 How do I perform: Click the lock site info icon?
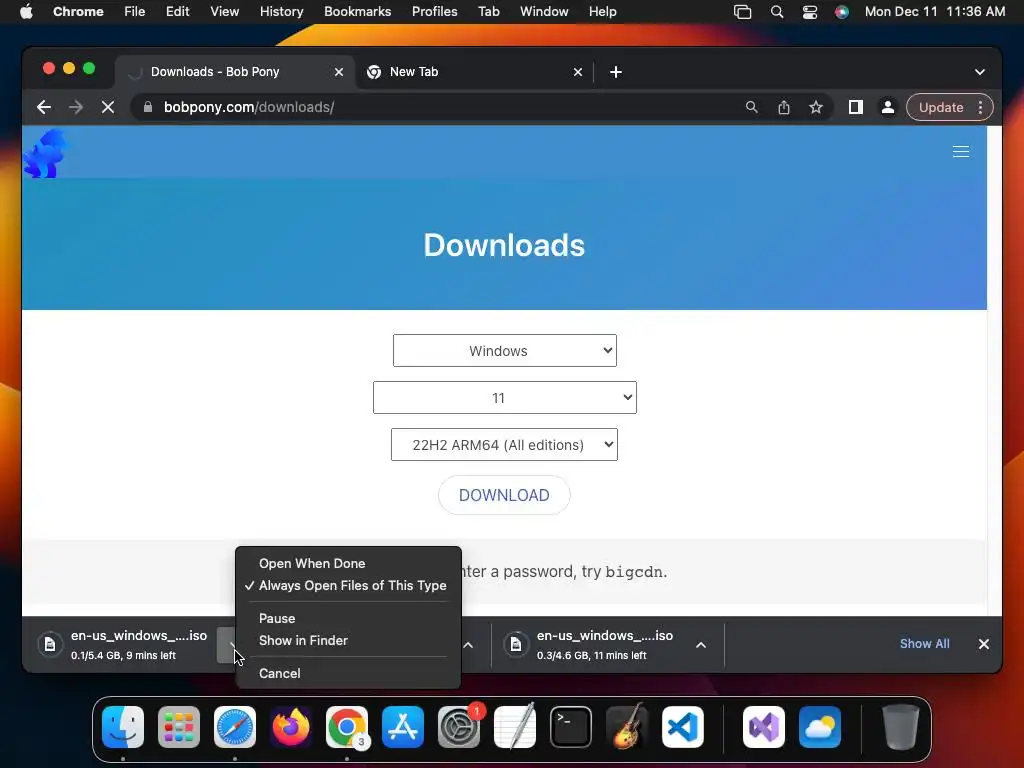148,107
